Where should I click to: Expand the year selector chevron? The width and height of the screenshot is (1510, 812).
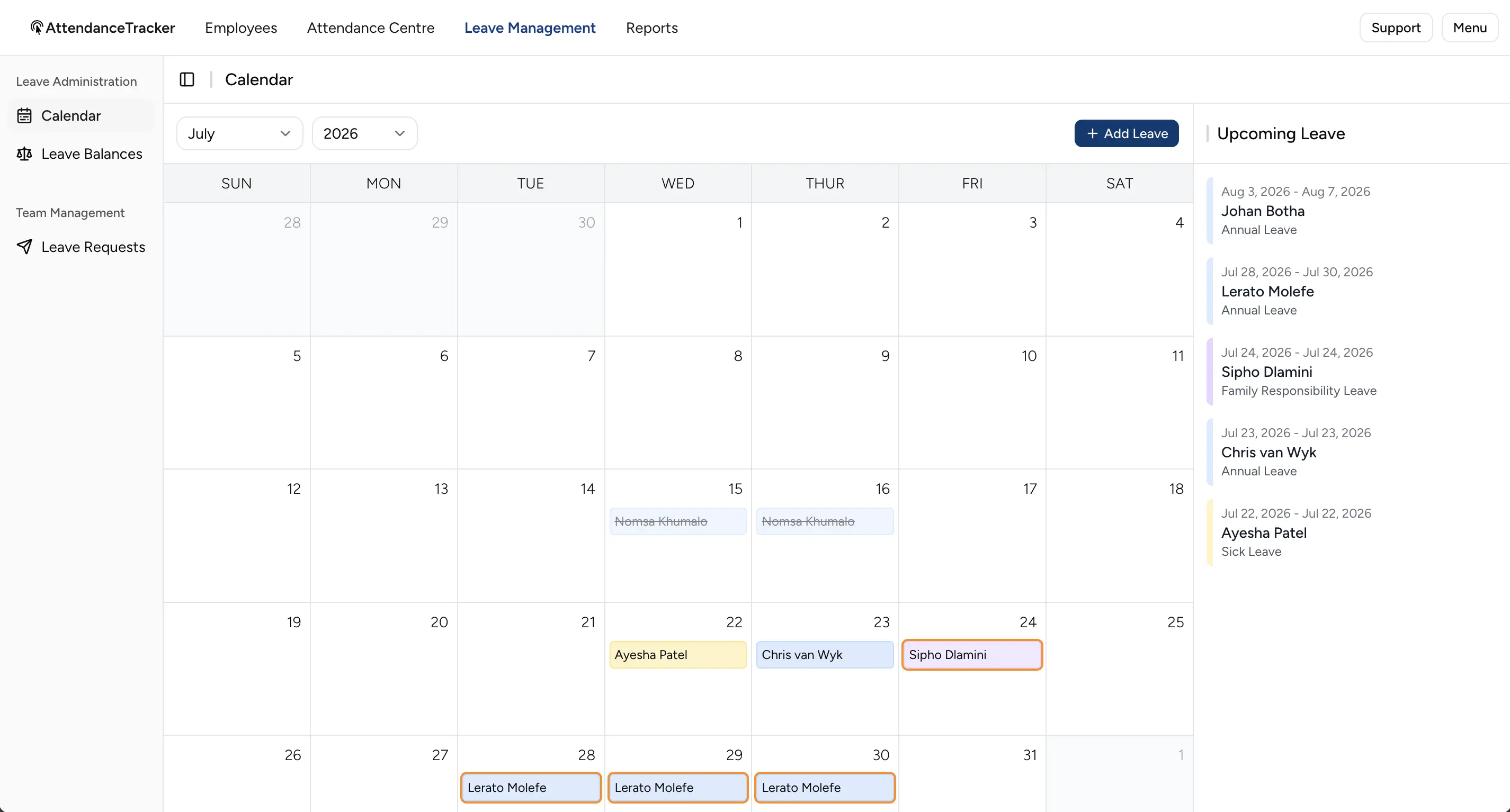pyautogui.click(x=400, y=133)
